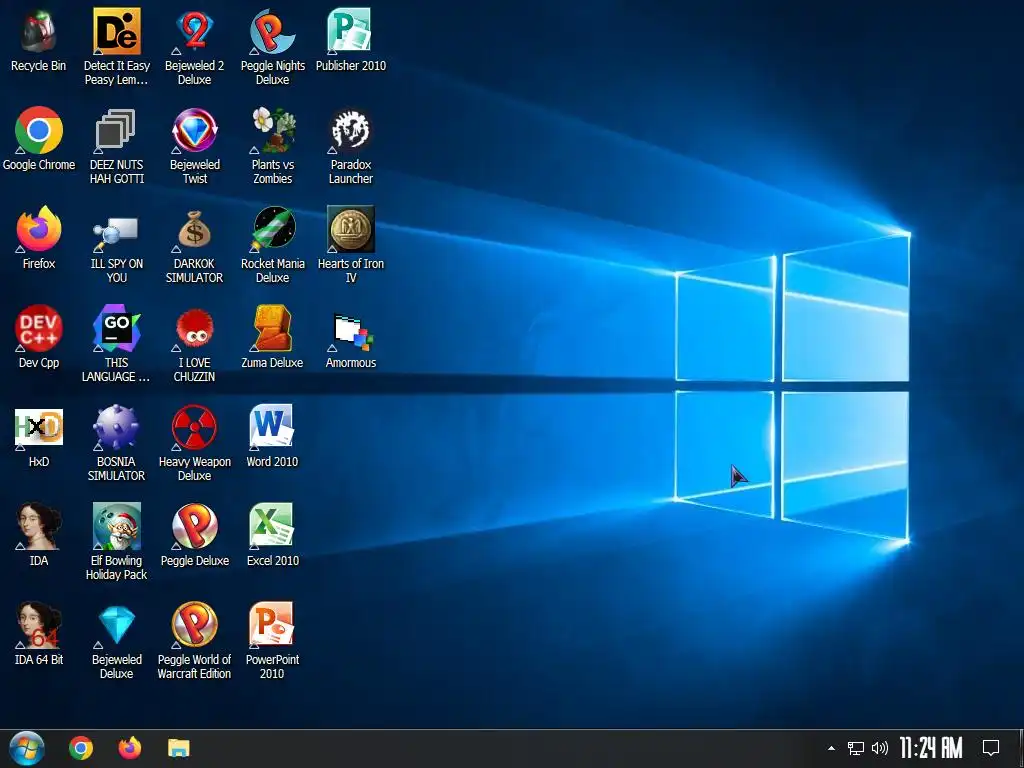Open the 11:24 AM clock

click(x=931, y=748)
